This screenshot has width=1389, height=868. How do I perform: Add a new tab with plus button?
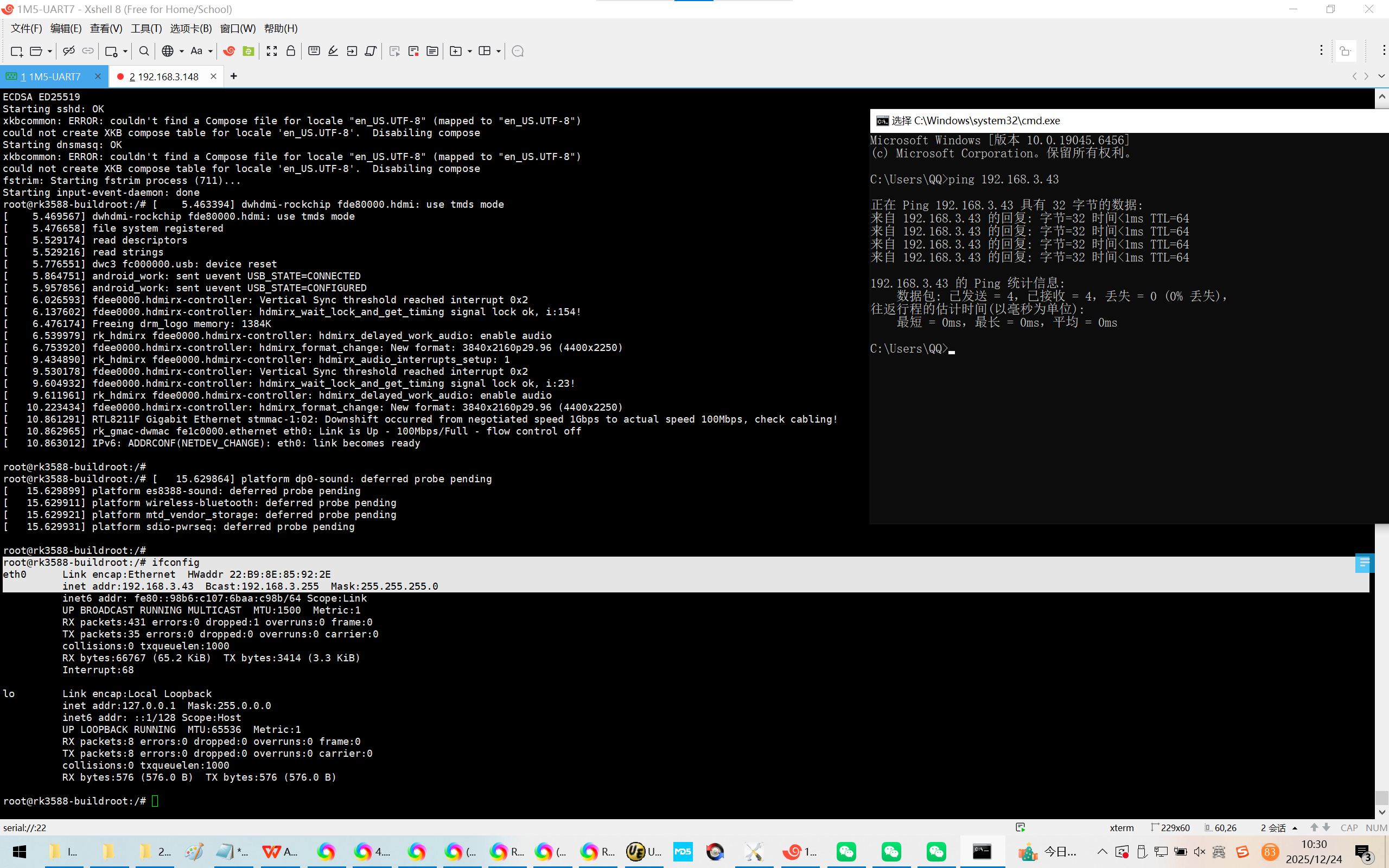click(x=234, y=76)
